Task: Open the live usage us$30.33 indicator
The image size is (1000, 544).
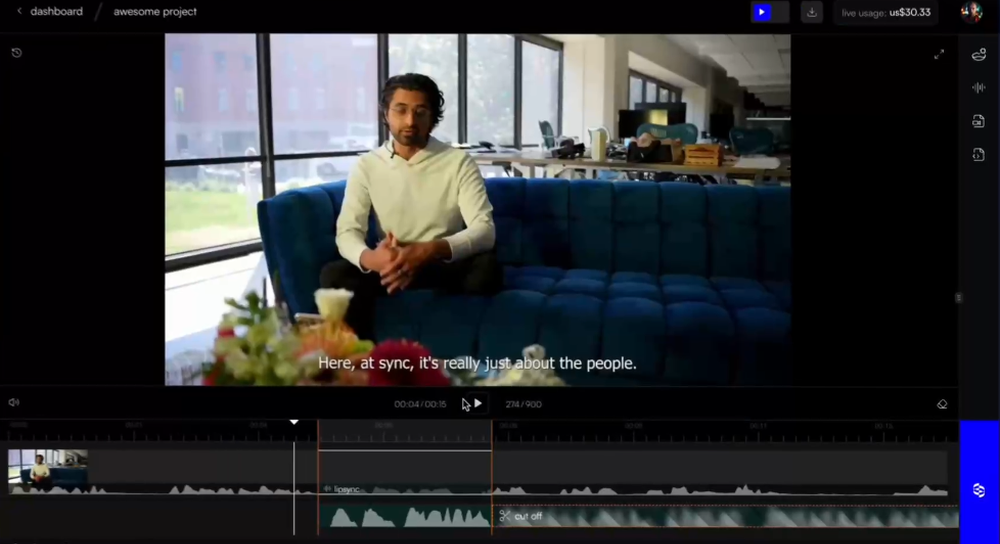Action: coord(886,12)
